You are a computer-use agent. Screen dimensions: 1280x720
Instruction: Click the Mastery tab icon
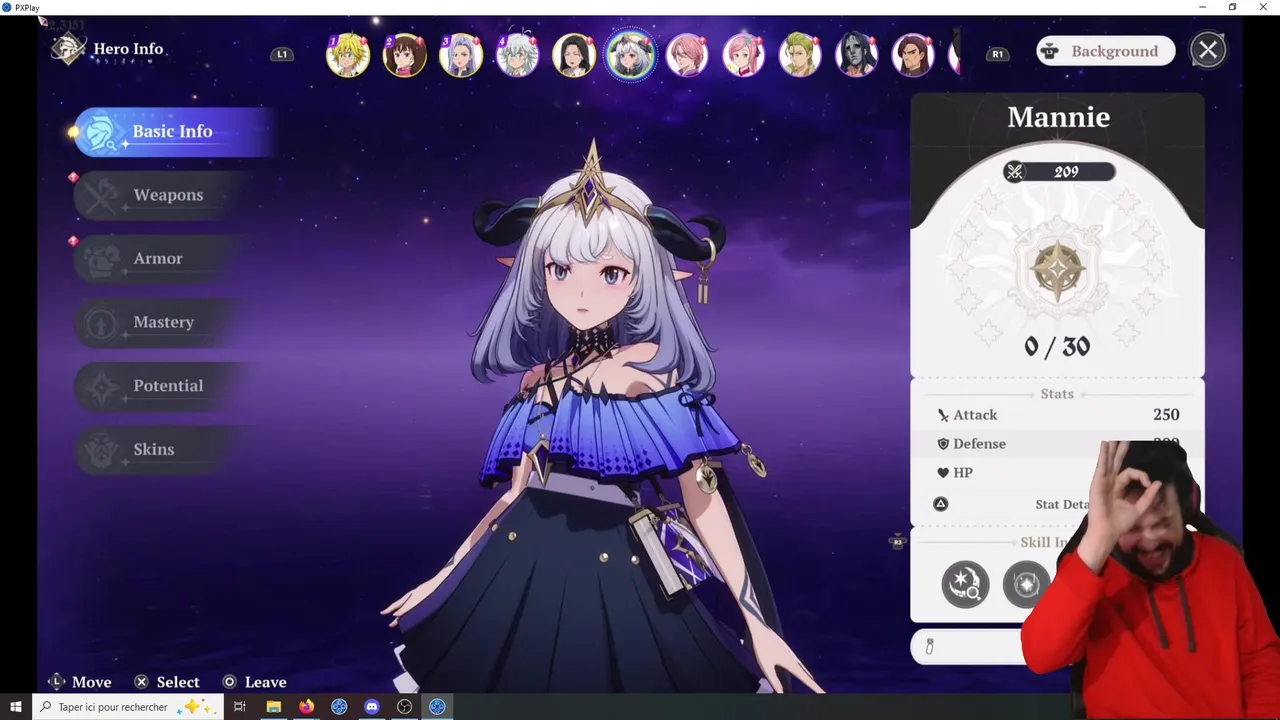point(101,323)
